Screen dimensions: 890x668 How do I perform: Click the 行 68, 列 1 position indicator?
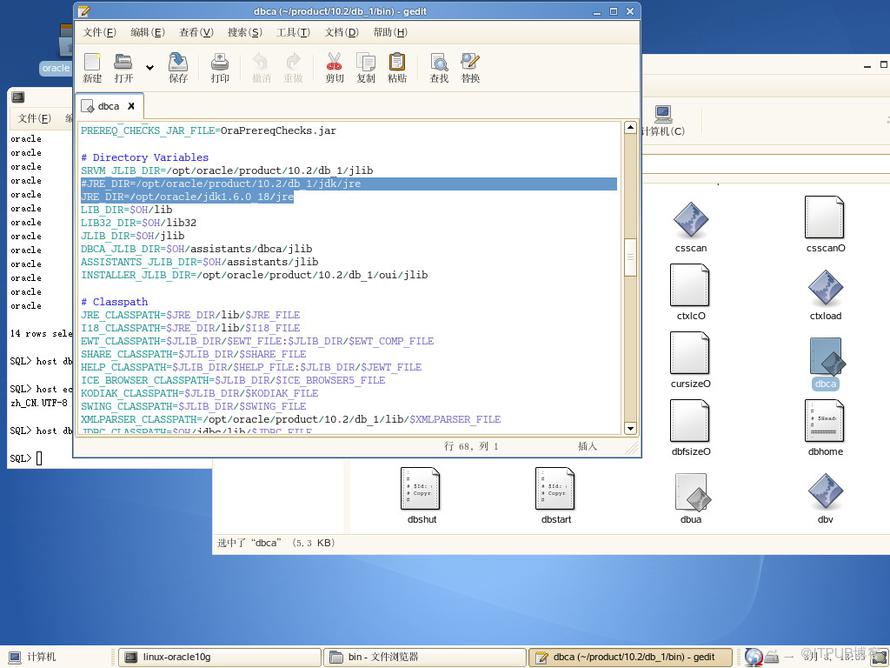471,446
